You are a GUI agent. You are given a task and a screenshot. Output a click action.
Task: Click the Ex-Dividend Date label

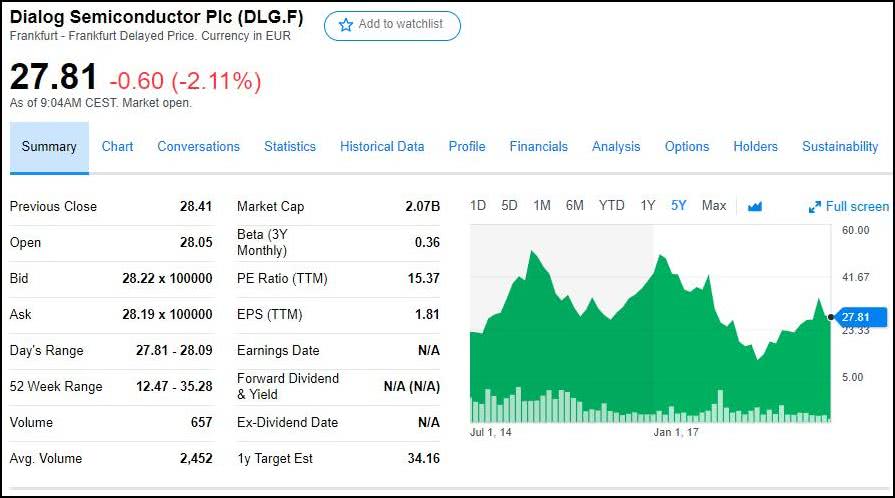[287, 422]
